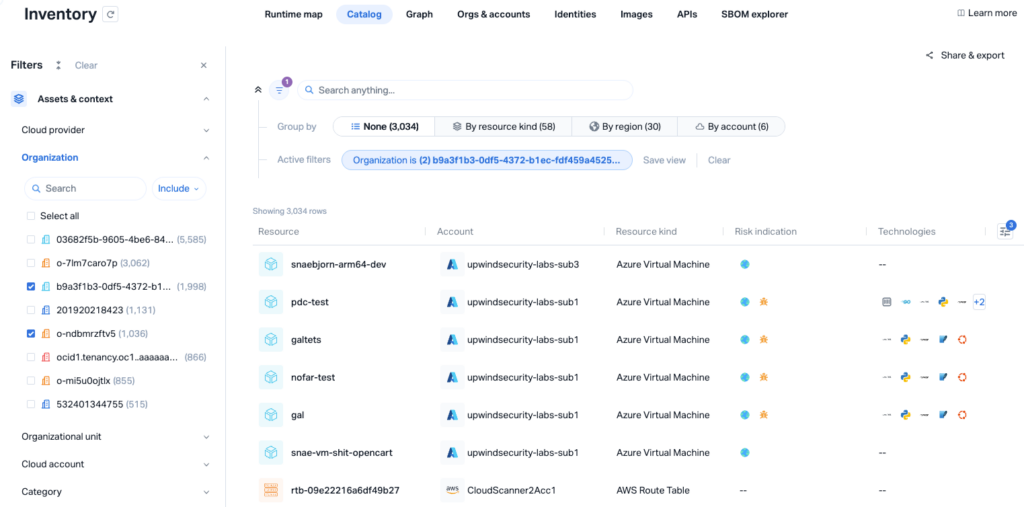Open the Images tab
The width and height of the screenshot is (1024, 507).
coord(637,14)
